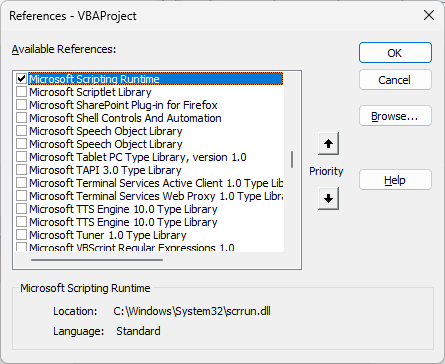Click the Language value 'Standard'

tap(138, 331)
